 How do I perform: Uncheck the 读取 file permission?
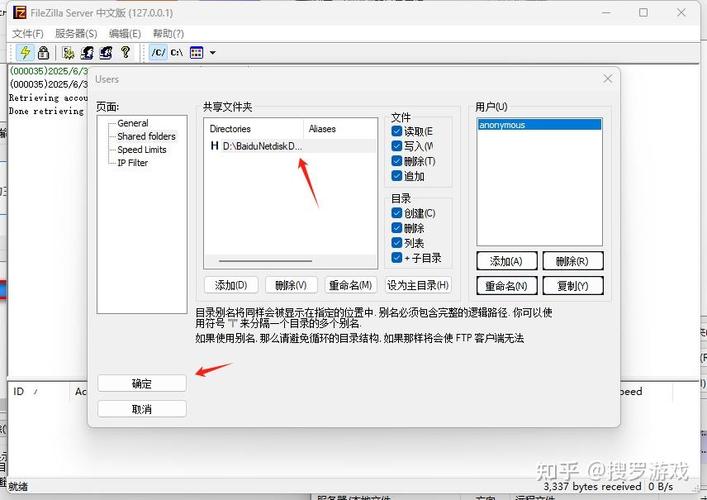point(397,131)
